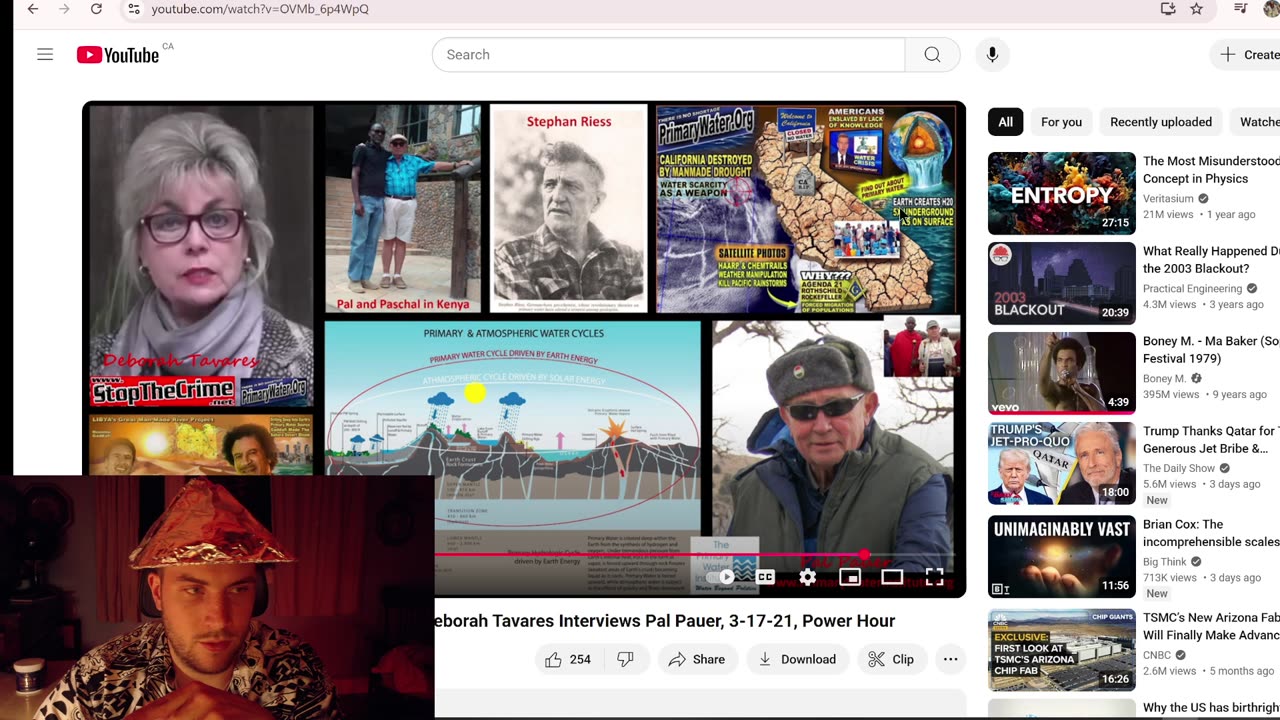Open TSMC Arizona chip fab thumbnail

pyautogui.click(x=1062, y=650)
